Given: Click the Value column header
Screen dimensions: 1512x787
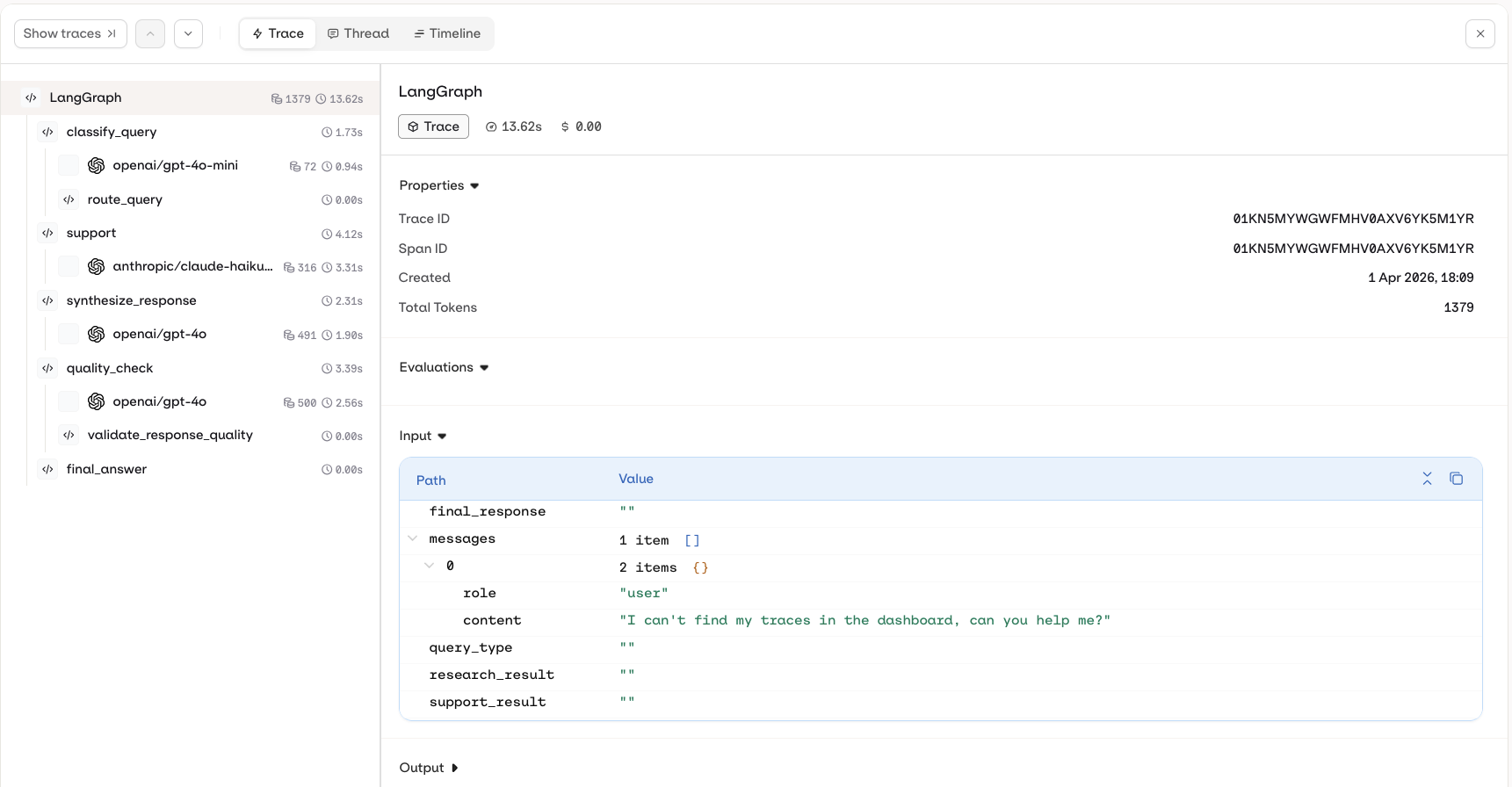Looking at the screenshot, I should [x=636, y=479].
